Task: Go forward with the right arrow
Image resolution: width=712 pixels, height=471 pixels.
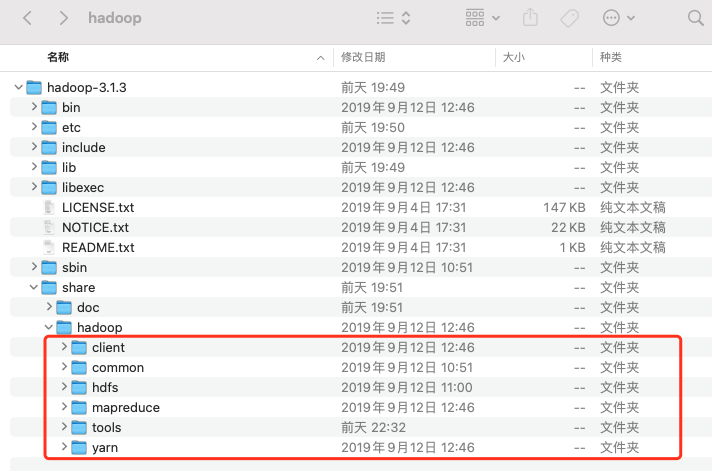Action: pos(64,18)
